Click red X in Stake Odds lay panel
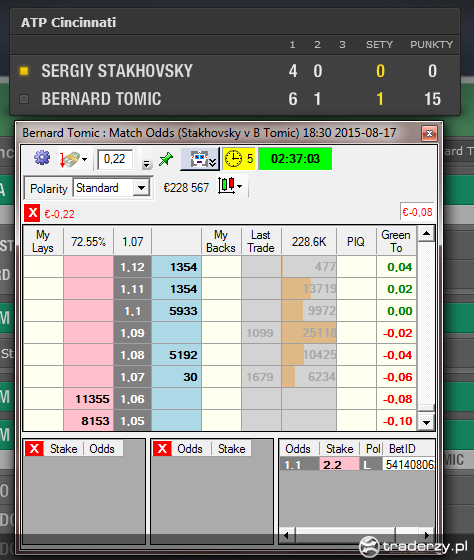Screen dimensions: 474x560 (x=34, y=449)
